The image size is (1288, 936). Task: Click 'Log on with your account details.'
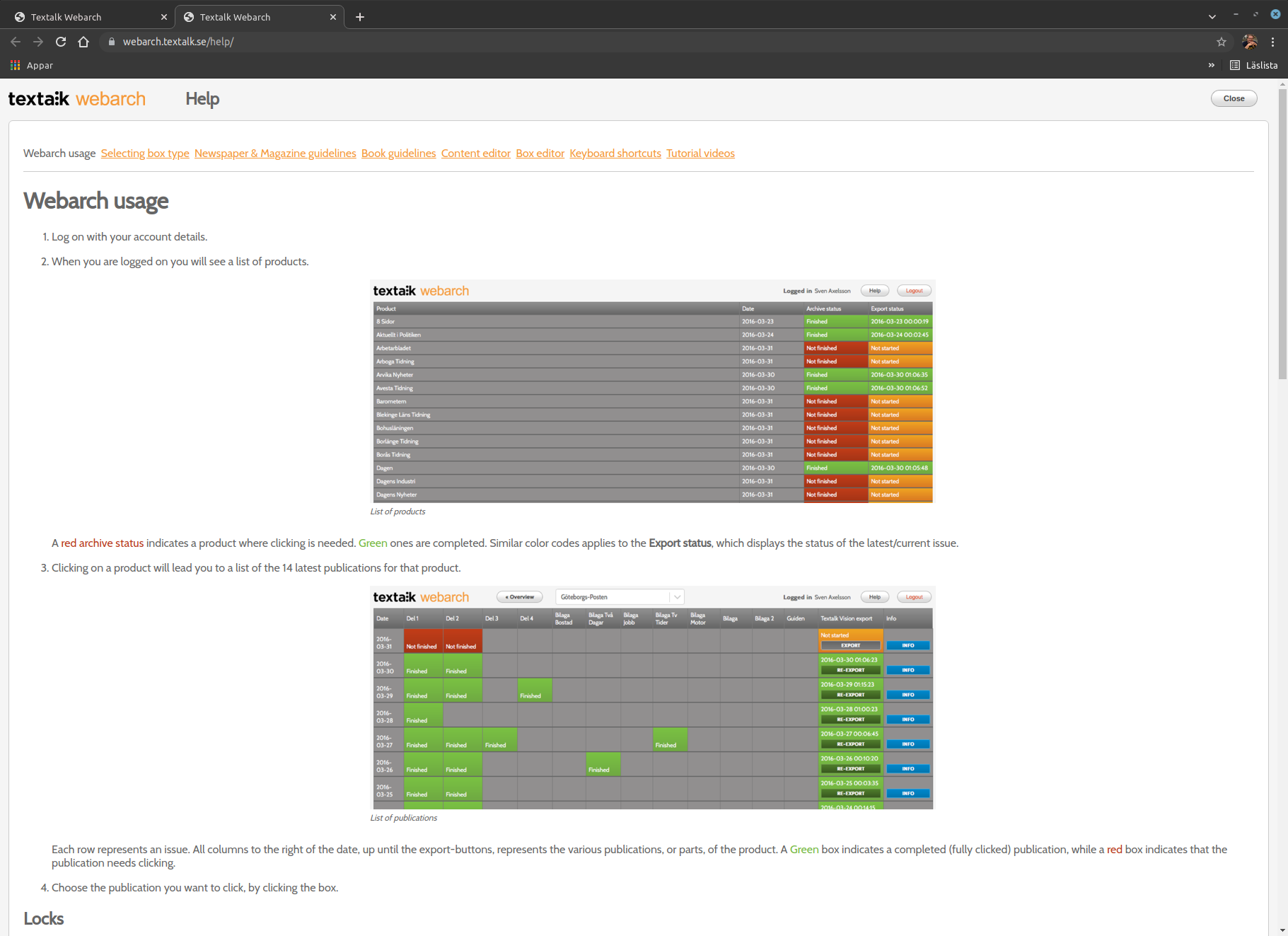(129, 237)
